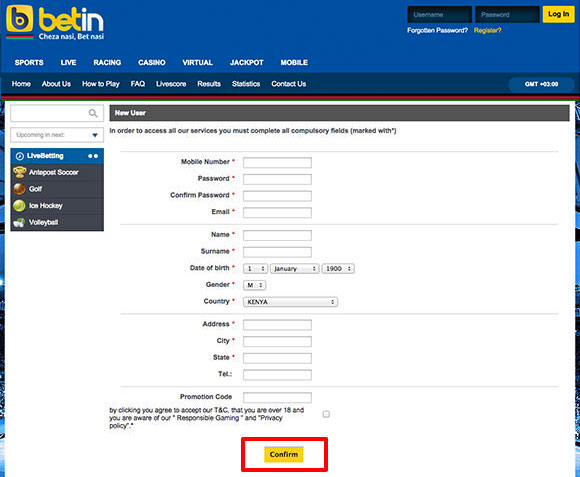The height and width of the screenshot is (477, 580).
Task: Open the CASINO menu
Action: 152,62
